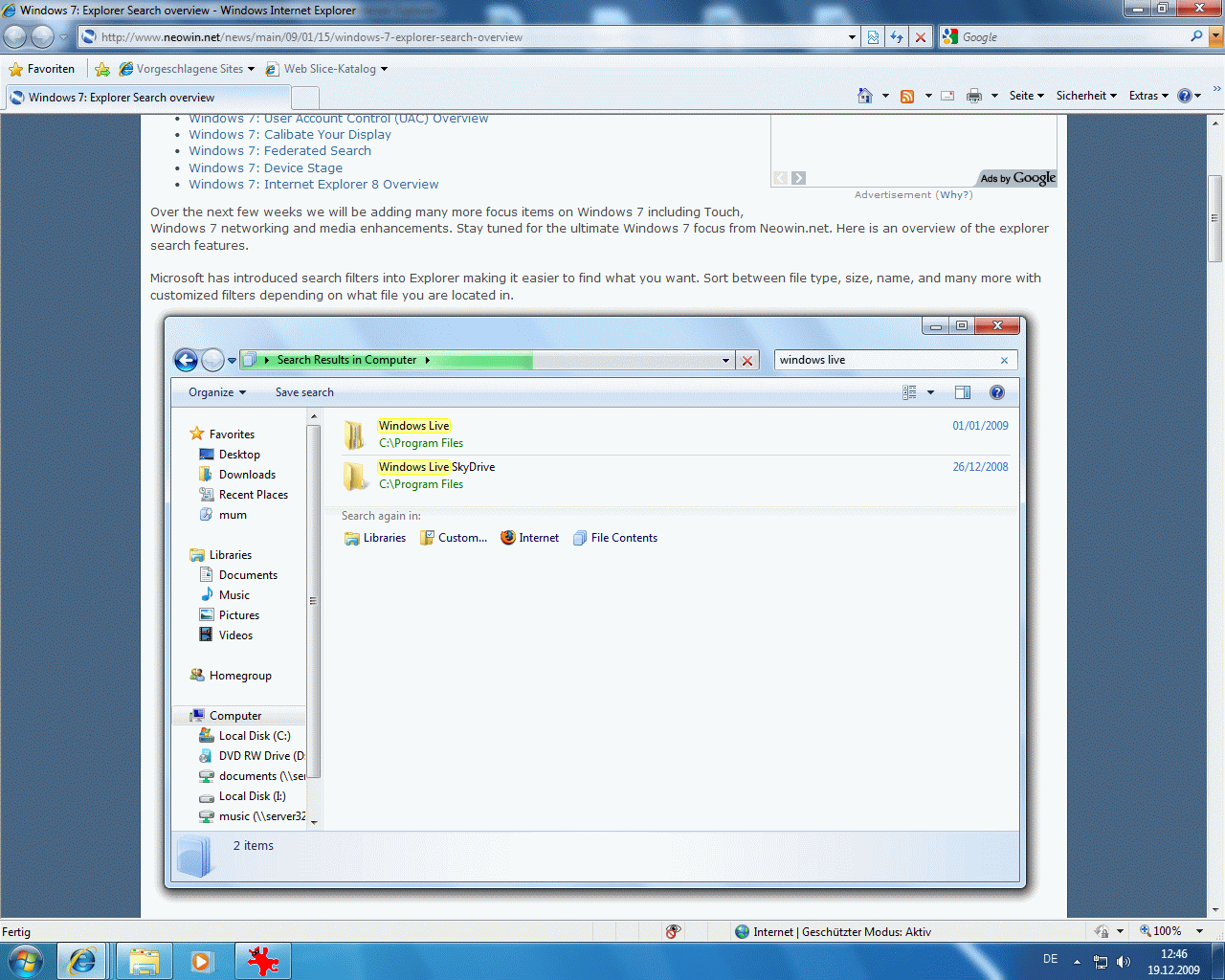
Task: Click the DE language indicator
Action: pyautogui.click(x=1050, y=959)
